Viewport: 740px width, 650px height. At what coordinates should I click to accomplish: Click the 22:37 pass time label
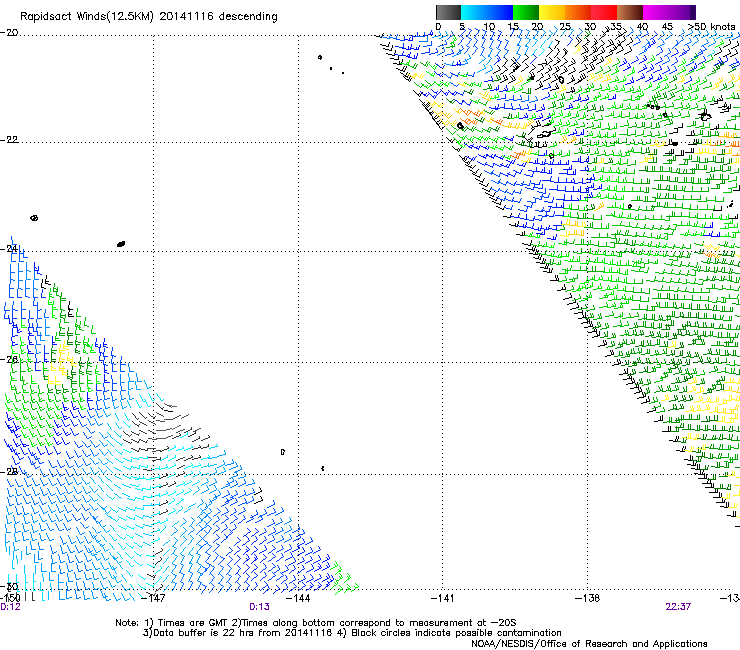tap(678, 607)
